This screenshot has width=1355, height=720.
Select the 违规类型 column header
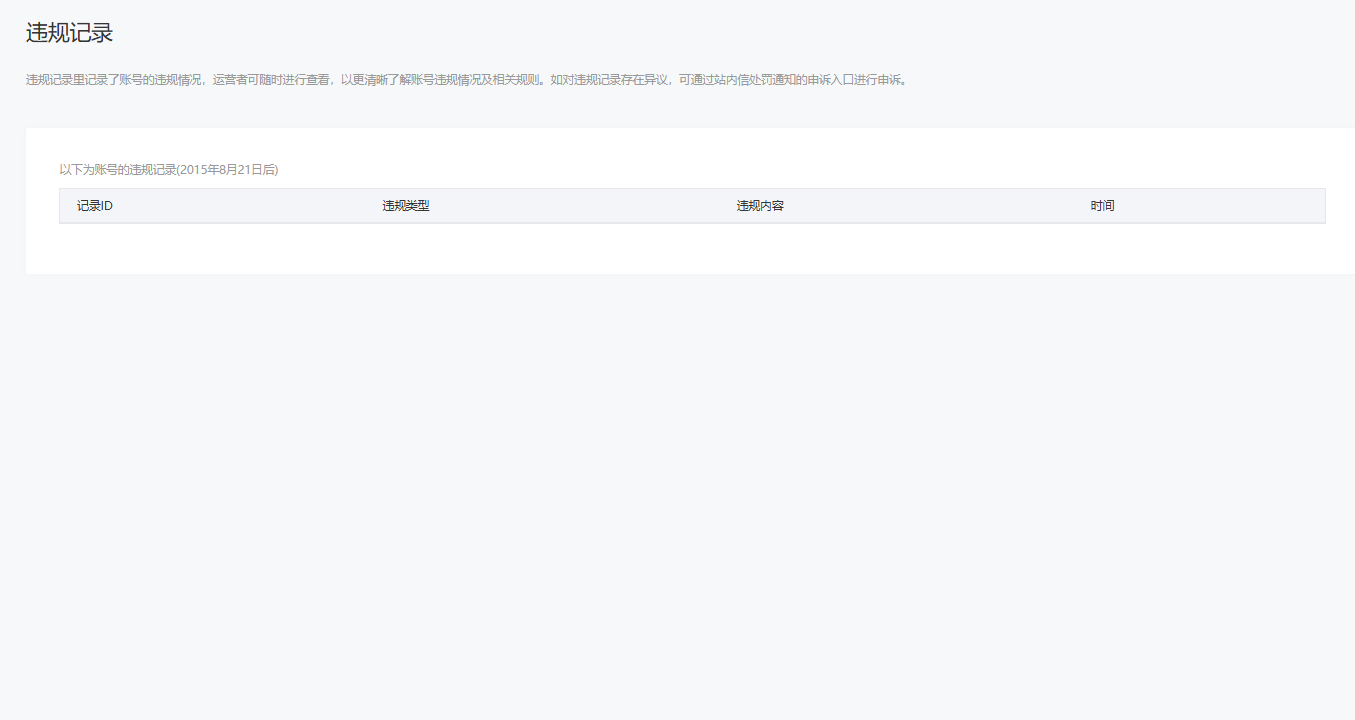[x=405, y=206]
